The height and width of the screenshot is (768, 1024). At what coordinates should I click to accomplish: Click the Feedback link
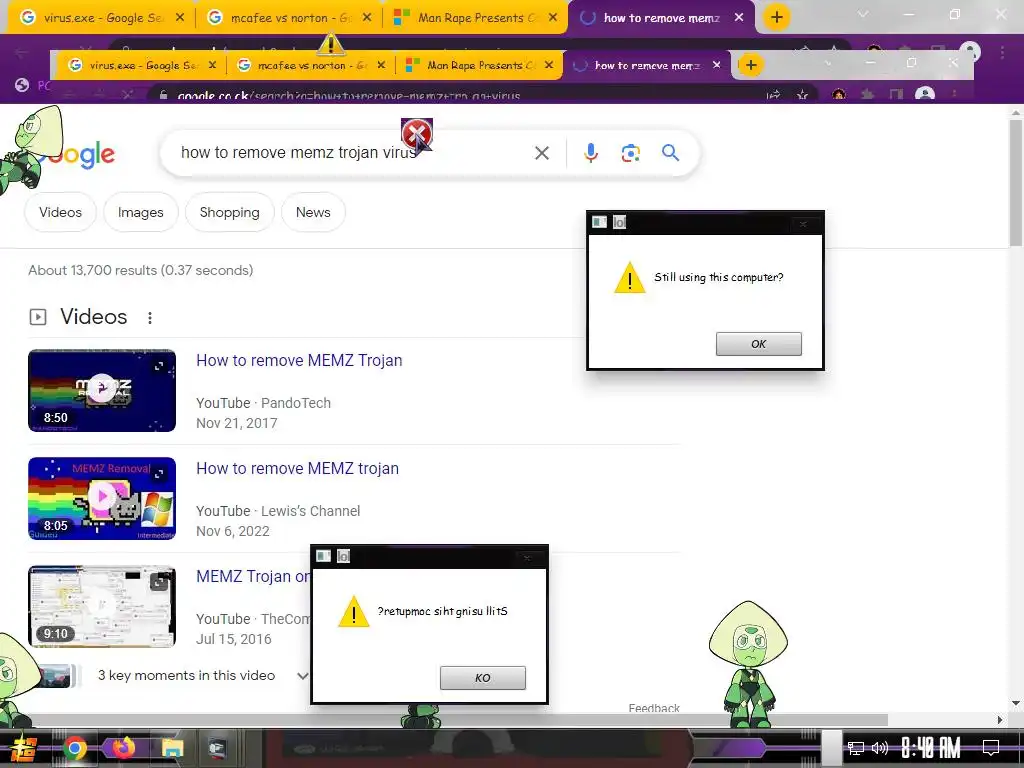pyautogui.click(x=654, y=709)
